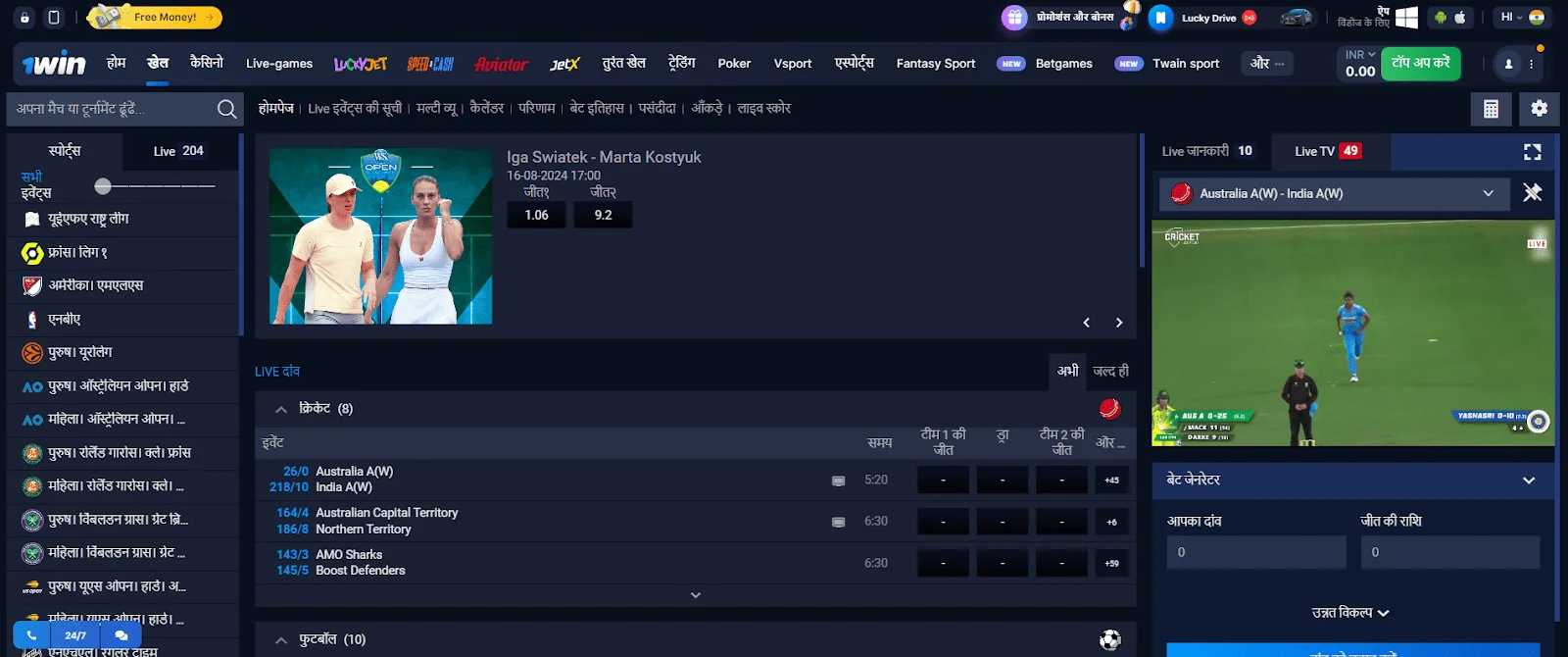
Task: Bet on odds 1.06 for Swiatek
Action: click(x=536, y=215)
